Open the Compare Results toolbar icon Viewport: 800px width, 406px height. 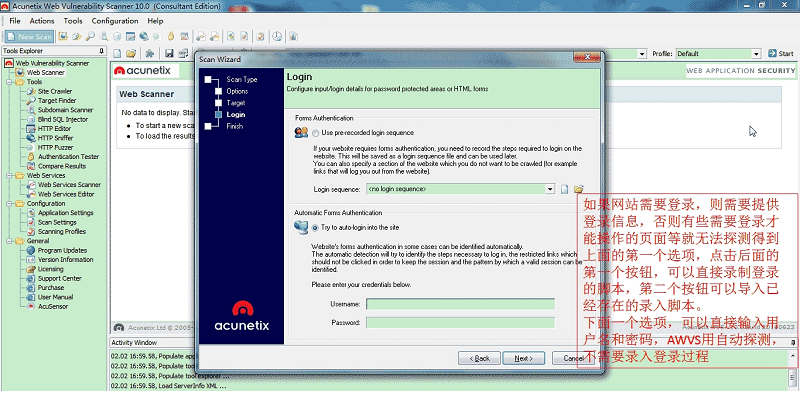click(184, 37)
